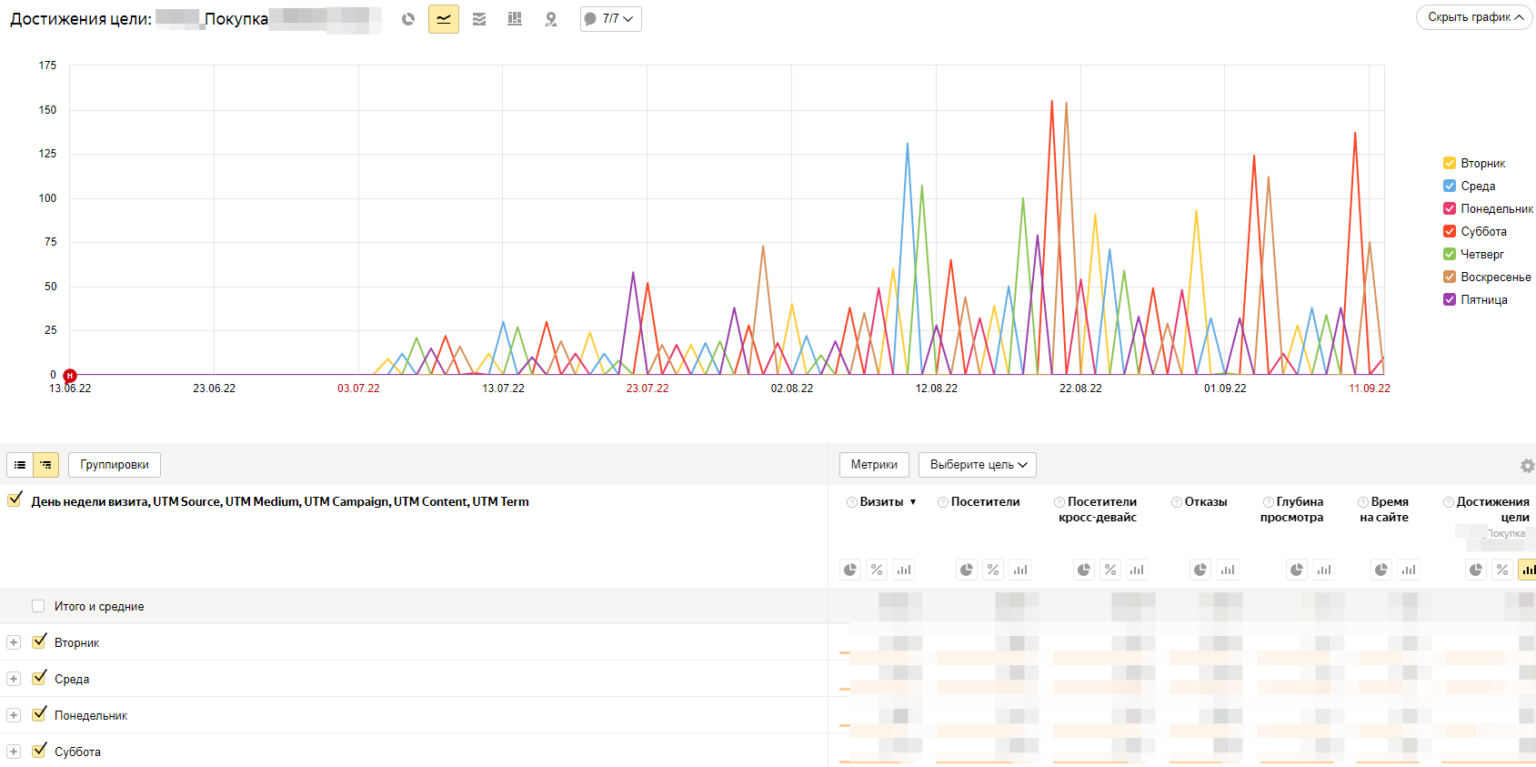The width and height of the screenshot is (1536, 767).
Task: Select the stacked area chart icon
Action: point(479,19)
